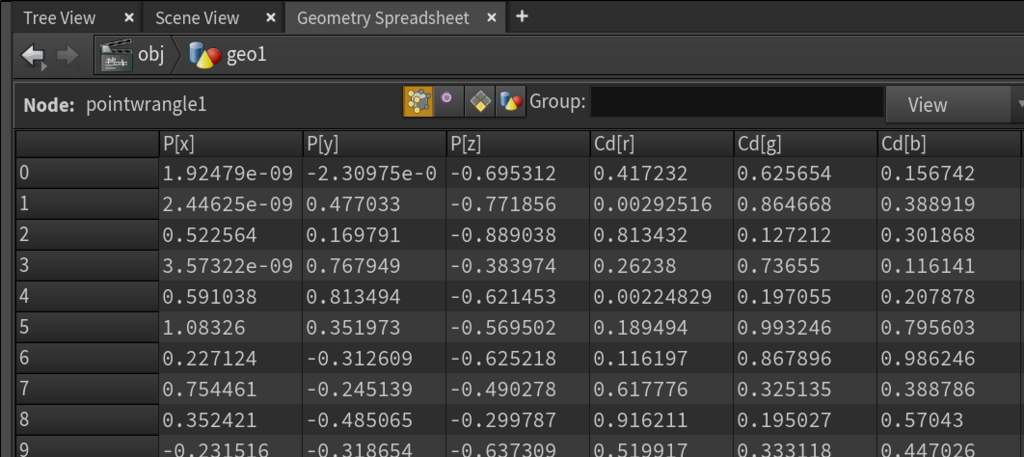Click cell value -0.889038
The width and height of the screenshot is (1024, 457).
(502, 235)
